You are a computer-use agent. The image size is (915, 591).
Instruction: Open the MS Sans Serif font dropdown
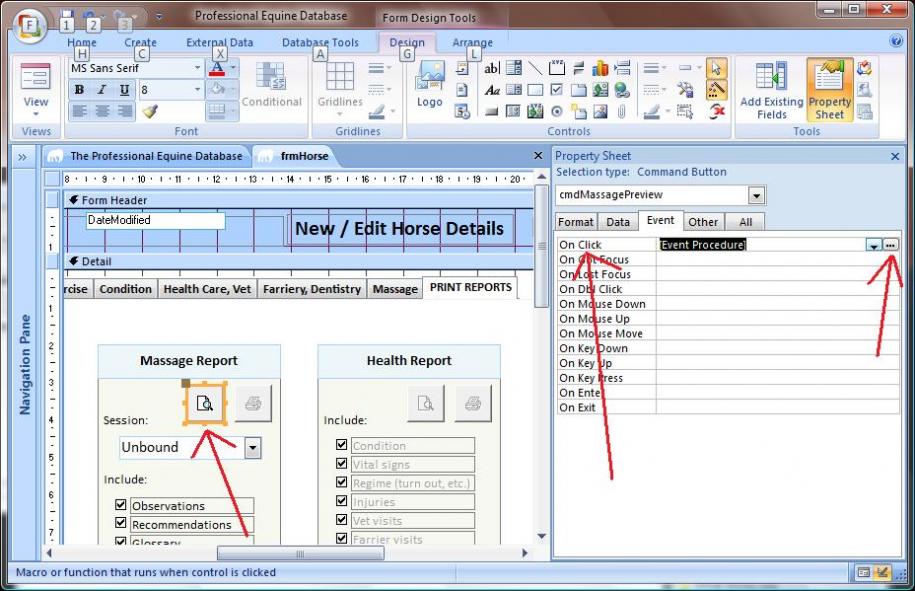[197, 68]
